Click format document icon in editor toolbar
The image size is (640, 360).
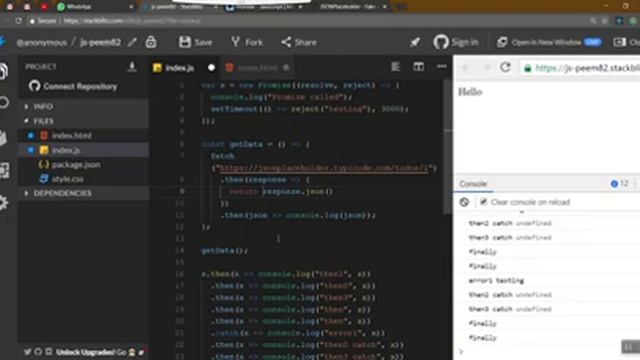tap(395, 67)
